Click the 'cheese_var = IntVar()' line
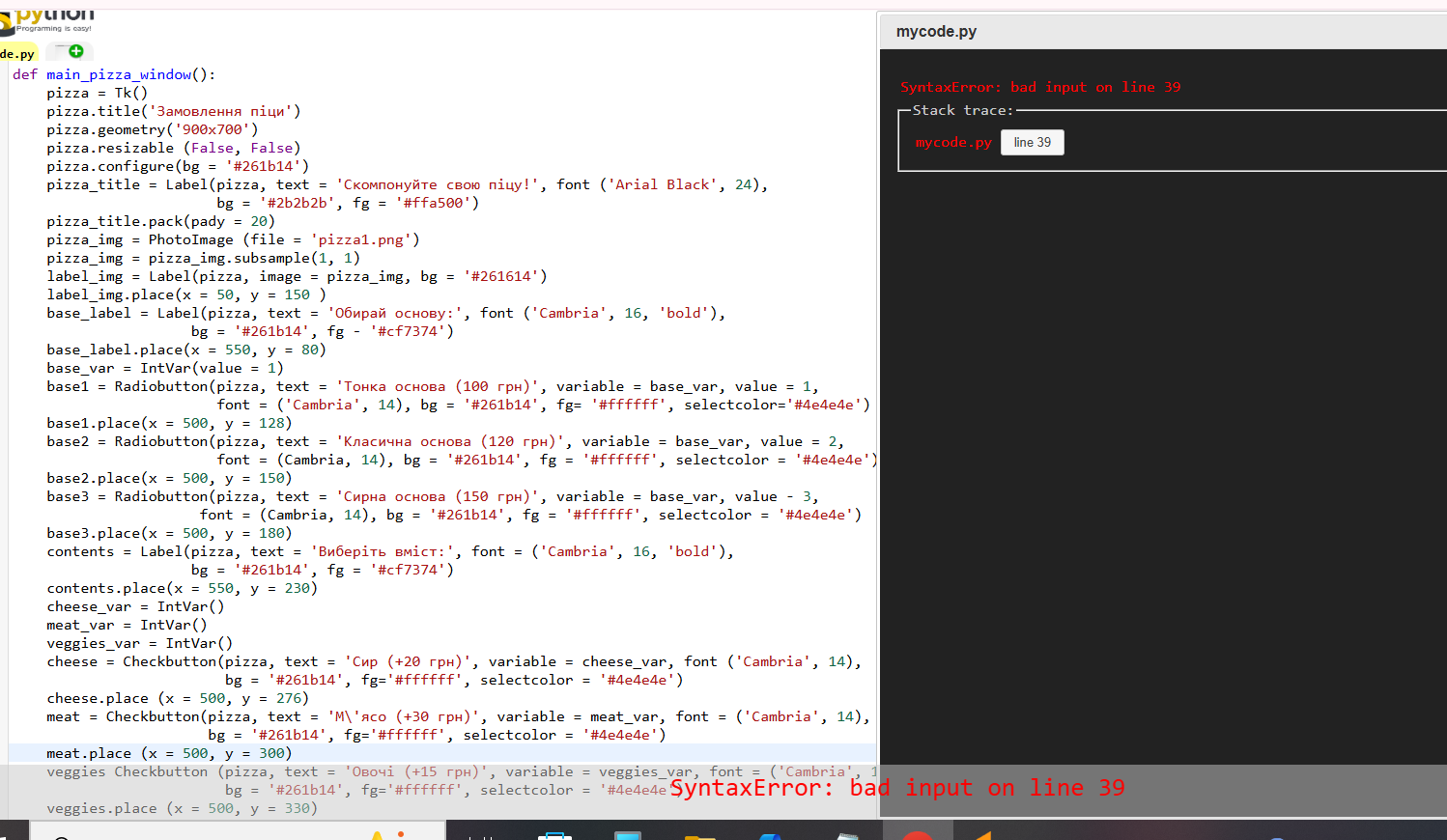This screenshot has width=1447, height=840. [x=135, y=606]
